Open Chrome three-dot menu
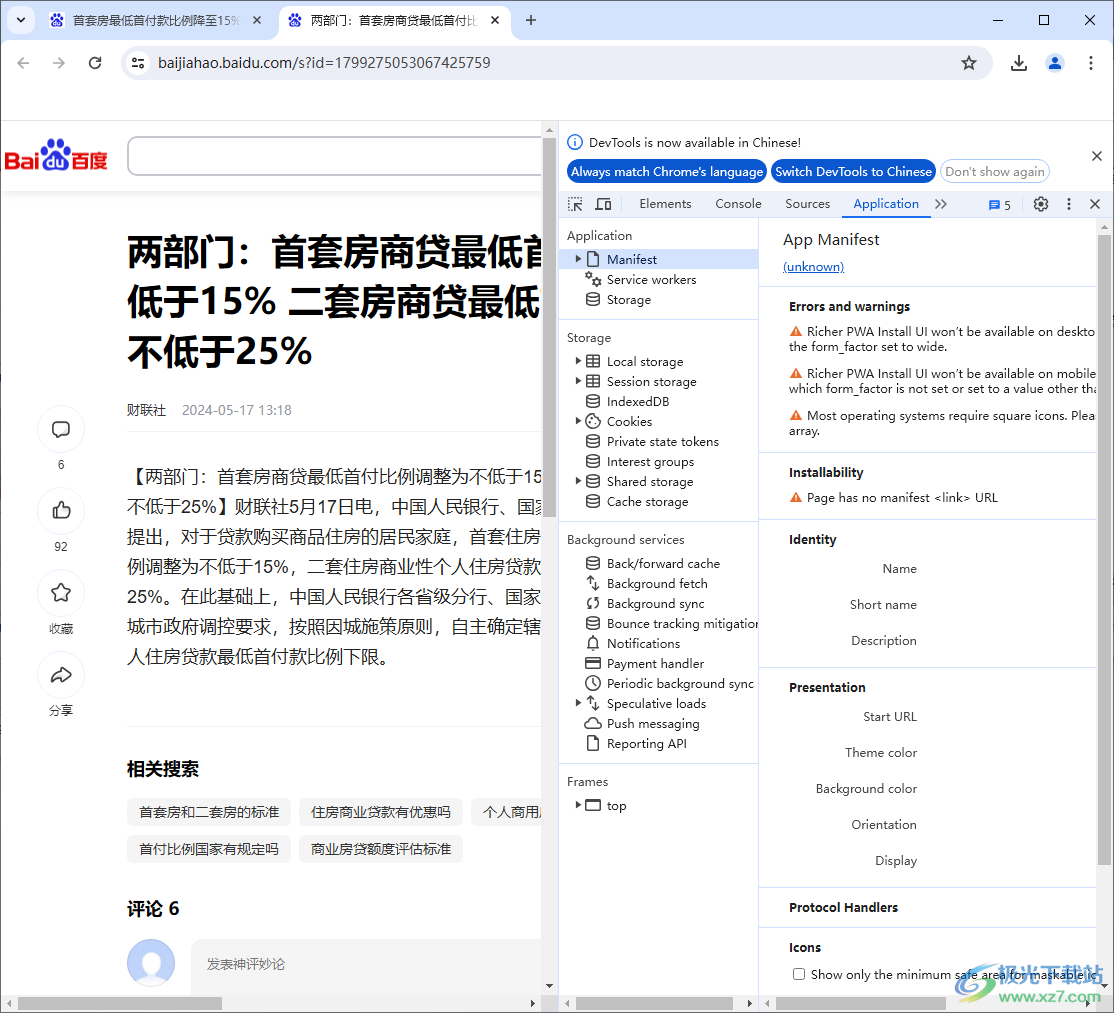 (x=1091, y=63)
